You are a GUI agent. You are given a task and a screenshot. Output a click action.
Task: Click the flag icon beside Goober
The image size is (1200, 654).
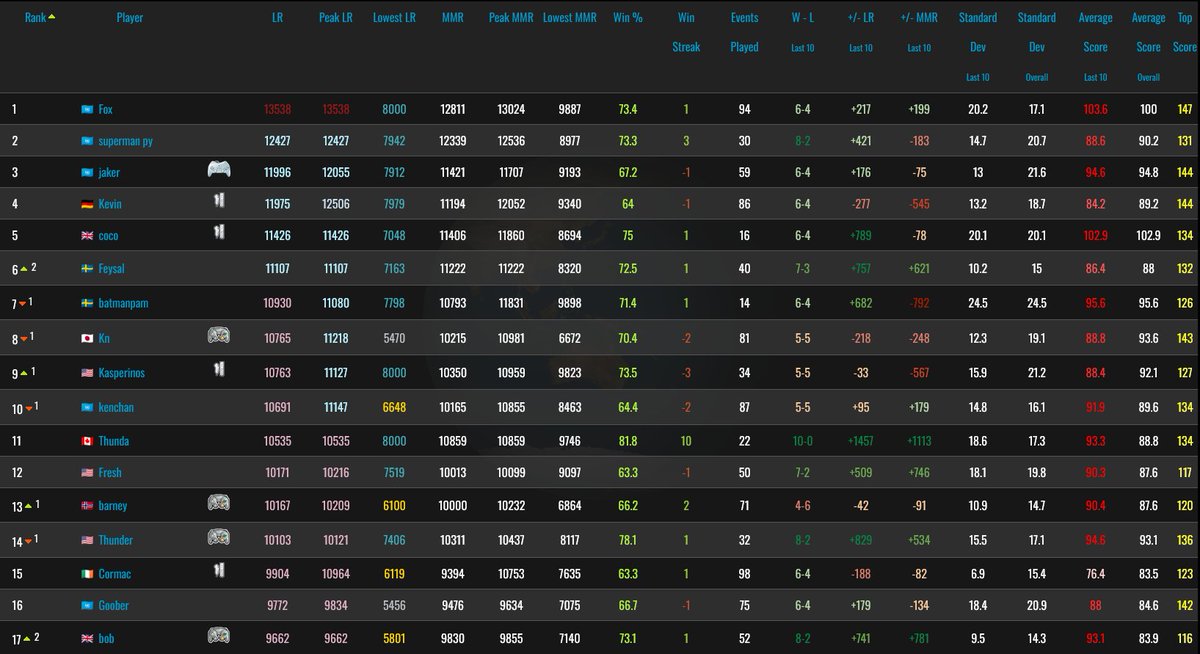87,606
